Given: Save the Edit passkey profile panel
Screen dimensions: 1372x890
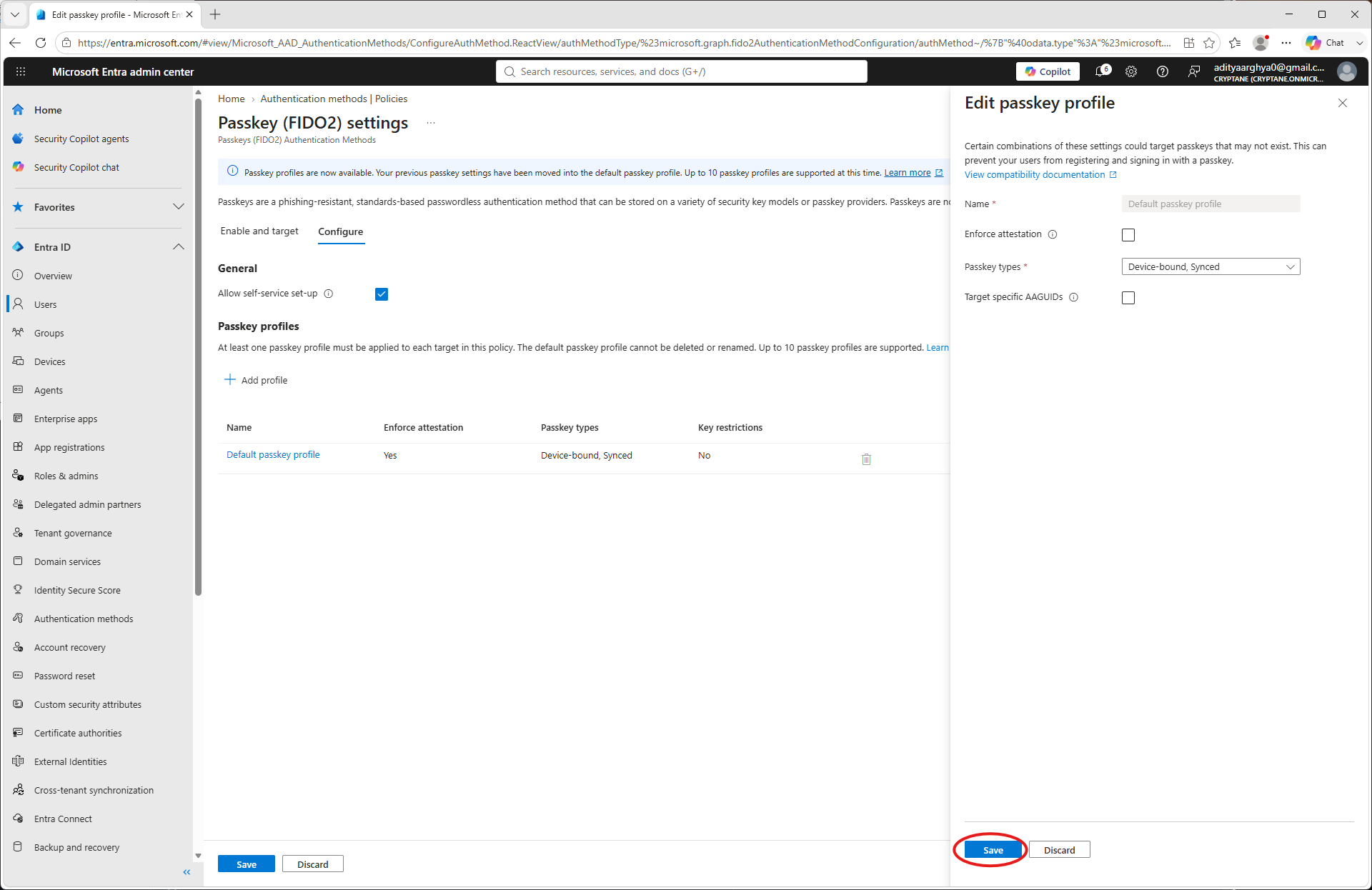Looking at the screenshot, I should [993, 850].
